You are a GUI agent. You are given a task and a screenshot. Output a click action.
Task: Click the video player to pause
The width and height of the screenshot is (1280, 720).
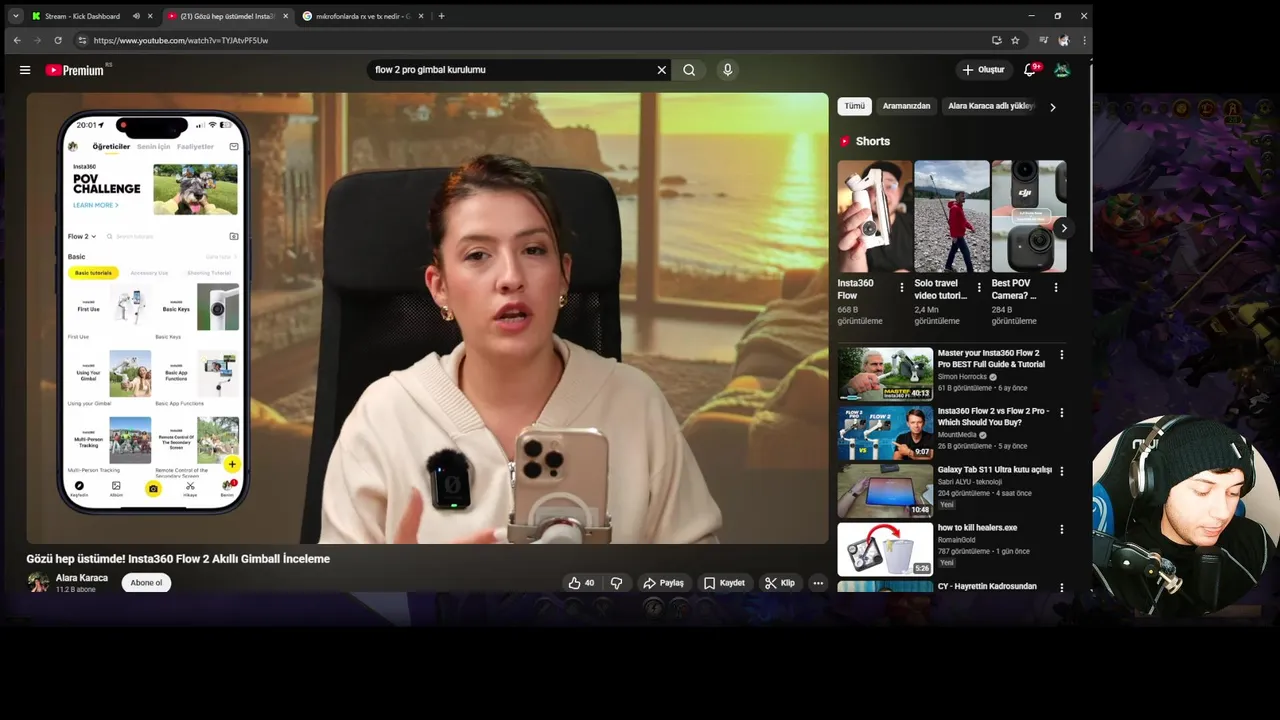pos(427,318)
